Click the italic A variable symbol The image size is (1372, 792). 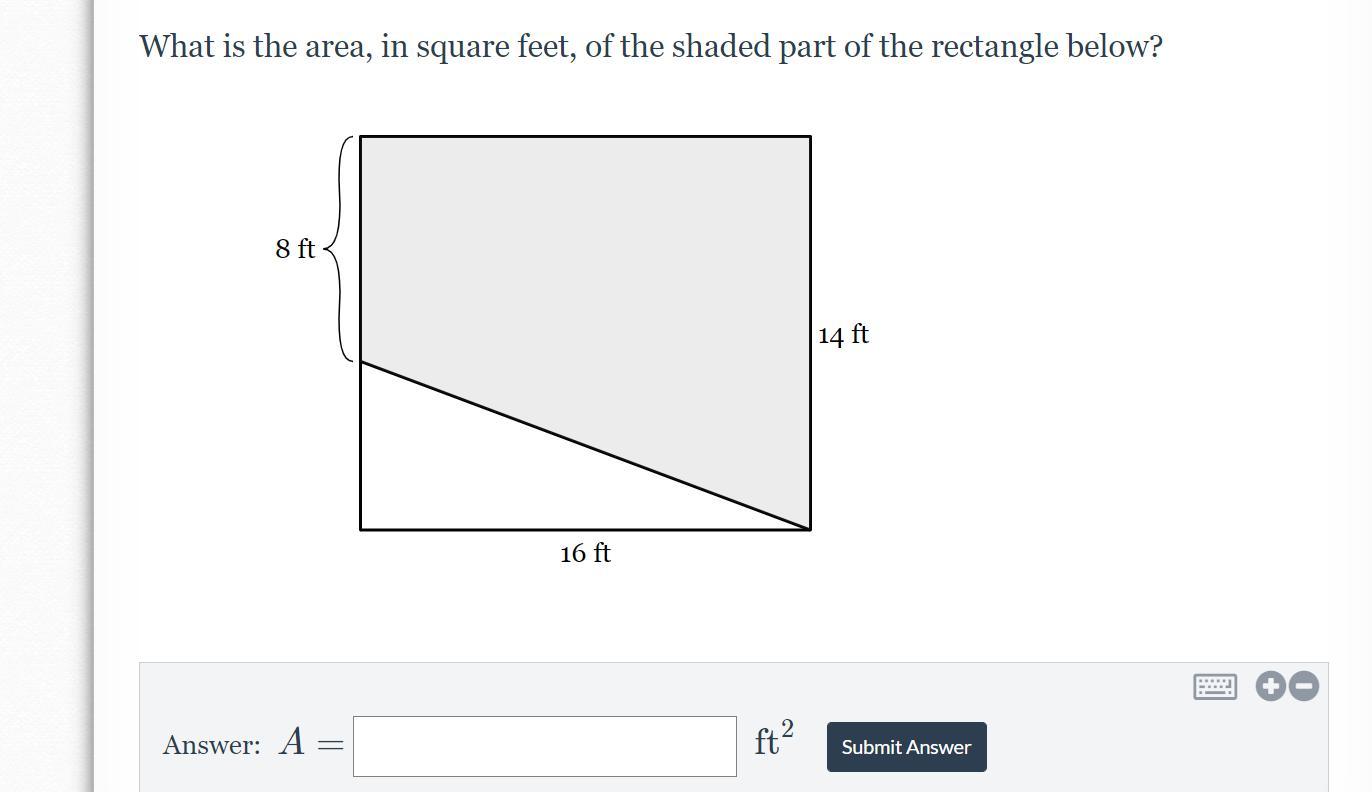(x=293, y=742)
